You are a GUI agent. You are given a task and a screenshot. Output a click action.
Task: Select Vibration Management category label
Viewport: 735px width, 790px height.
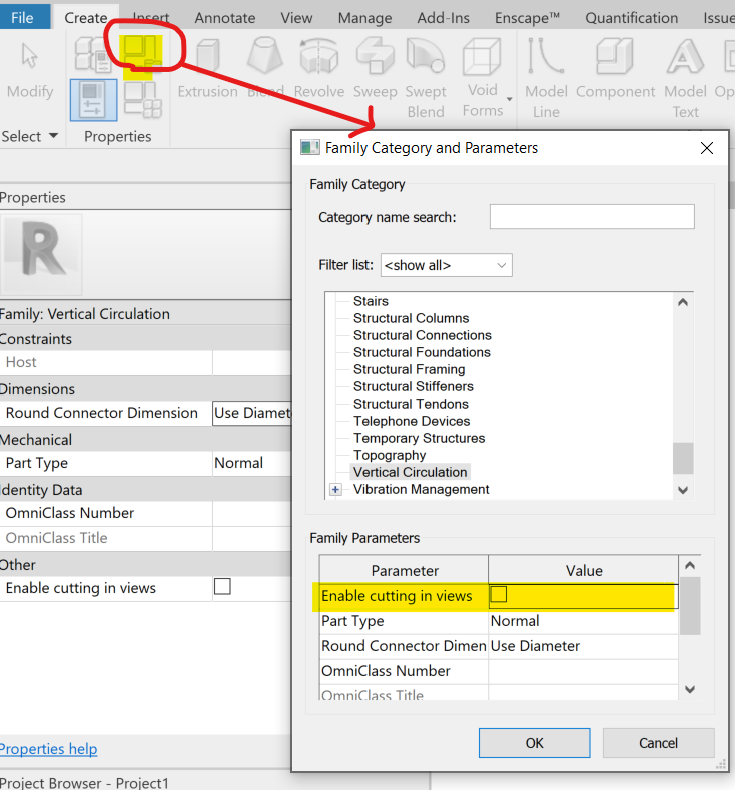click(421, 489)
